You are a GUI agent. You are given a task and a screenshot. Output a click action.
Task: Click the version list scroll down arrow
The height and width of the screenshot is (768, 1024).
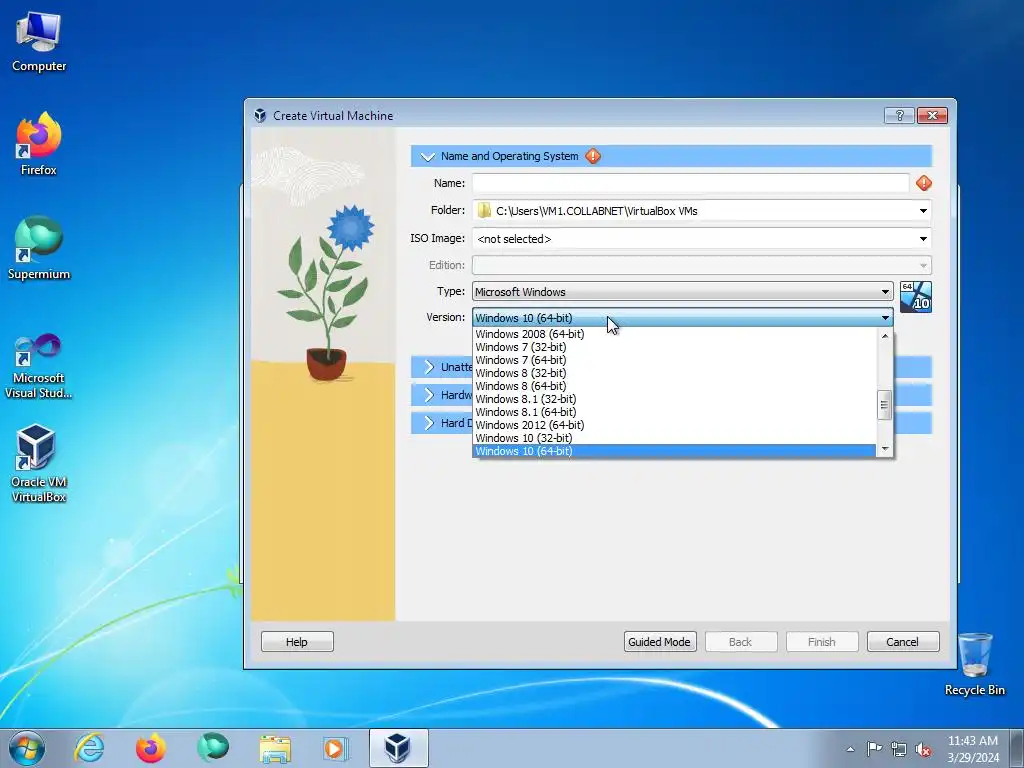point(884,449)
